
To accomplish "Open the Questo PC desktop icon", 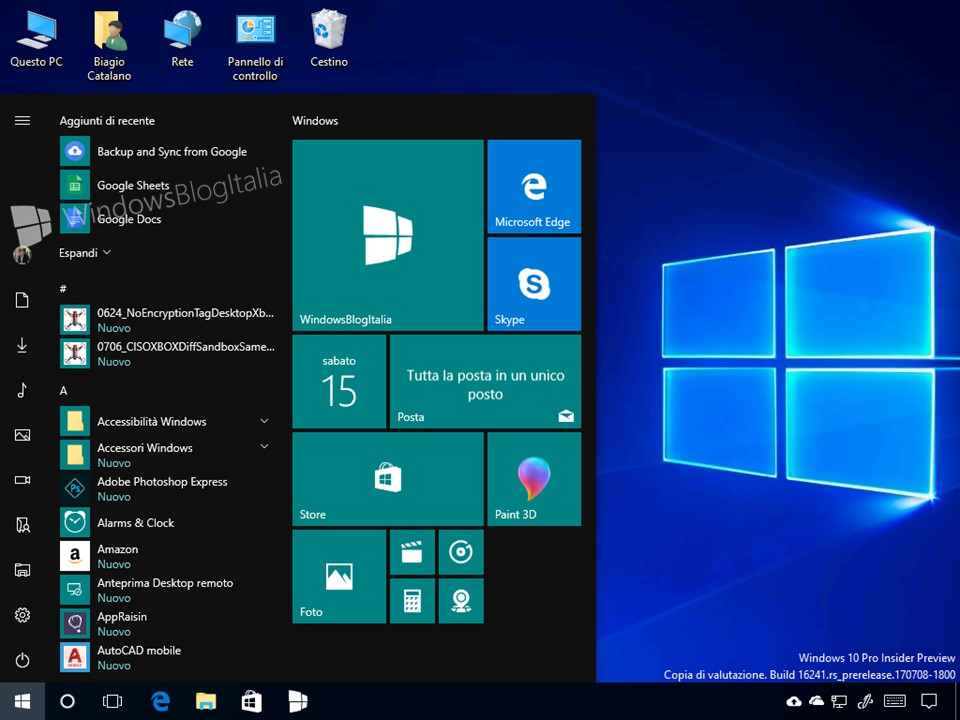I will pyautogui.click(x=36, y=40).
